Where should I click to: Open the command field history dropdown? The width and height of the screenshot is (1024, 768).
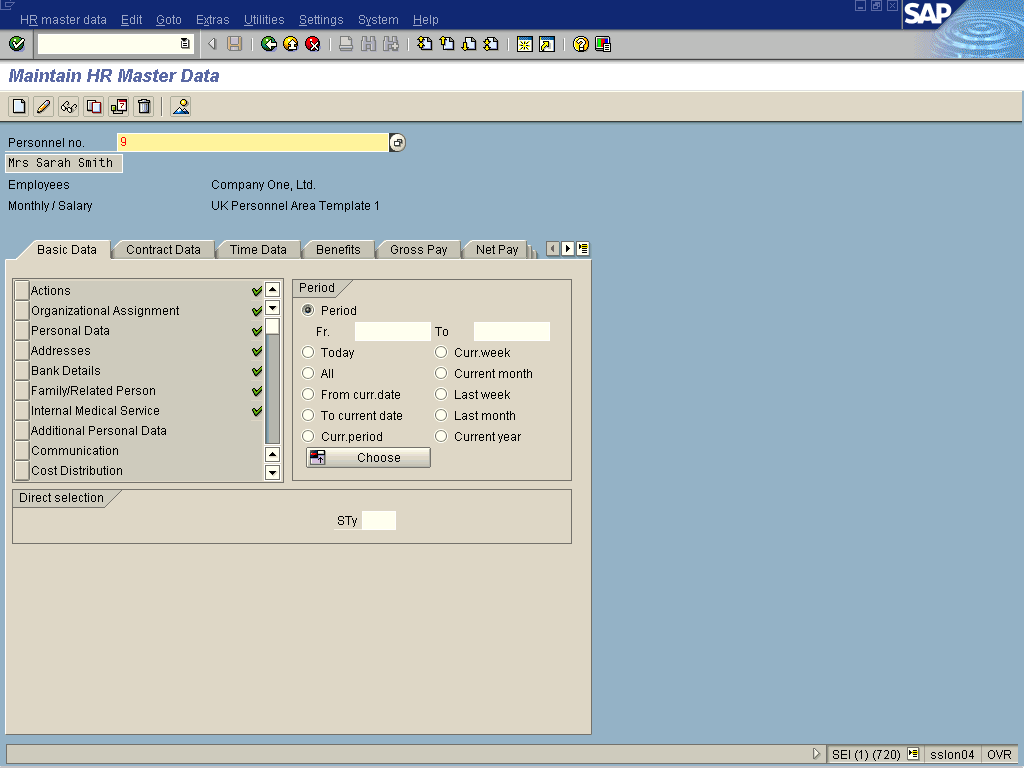pos(185,44)
